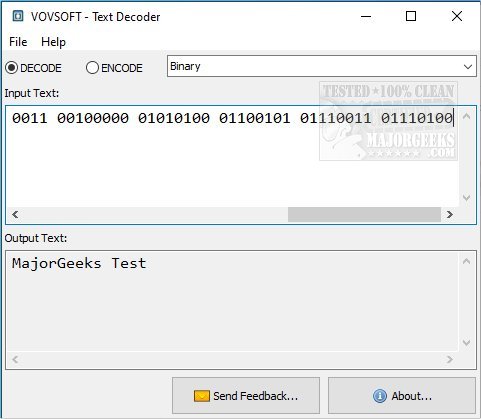Click input horizontal scroll right arrow
Screen dimensions: 481x419
[450, 215]
